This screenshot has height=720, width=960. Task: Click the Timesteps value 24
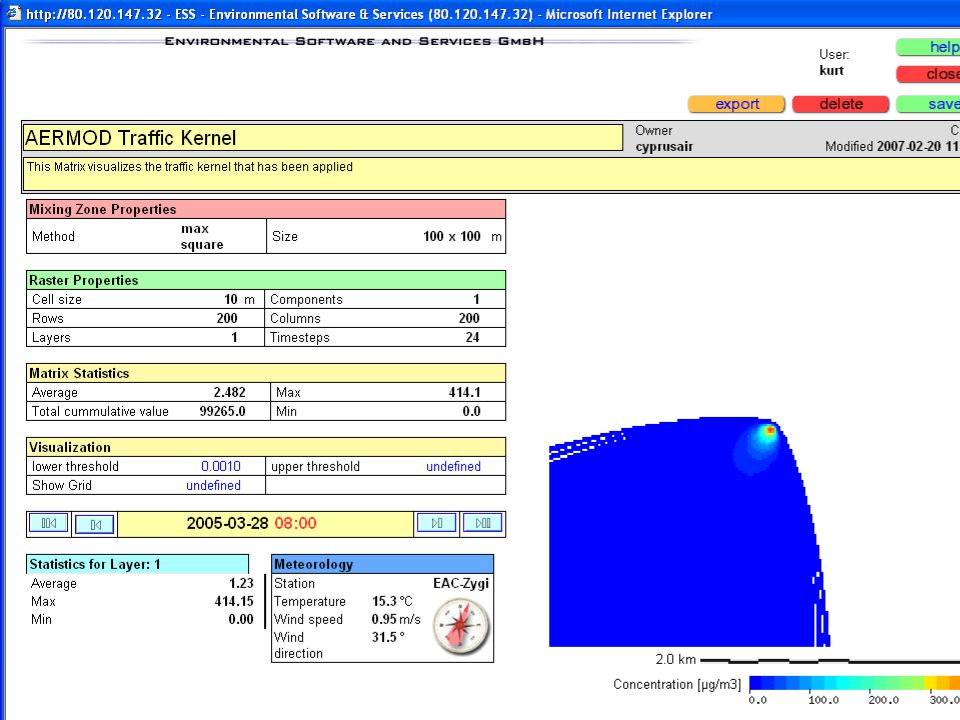pos(473,337)
